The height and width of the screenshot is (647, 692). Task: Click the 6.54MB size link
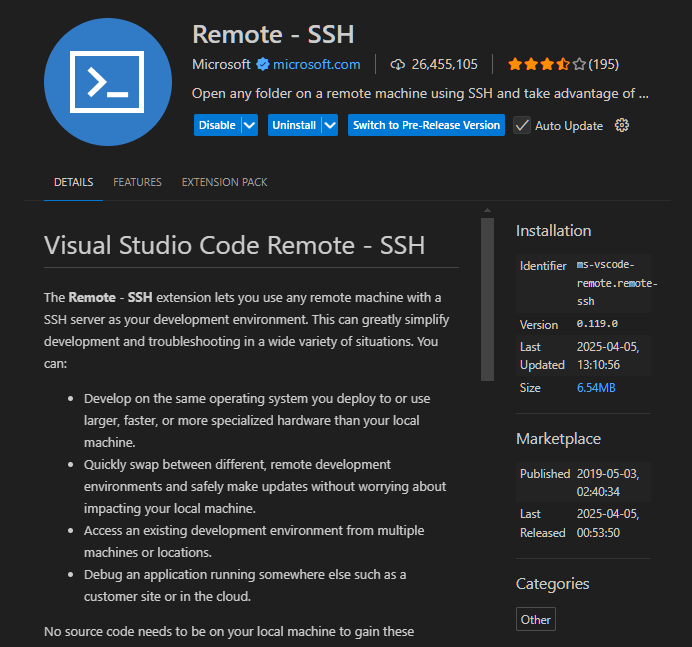(x=598, y=387)
